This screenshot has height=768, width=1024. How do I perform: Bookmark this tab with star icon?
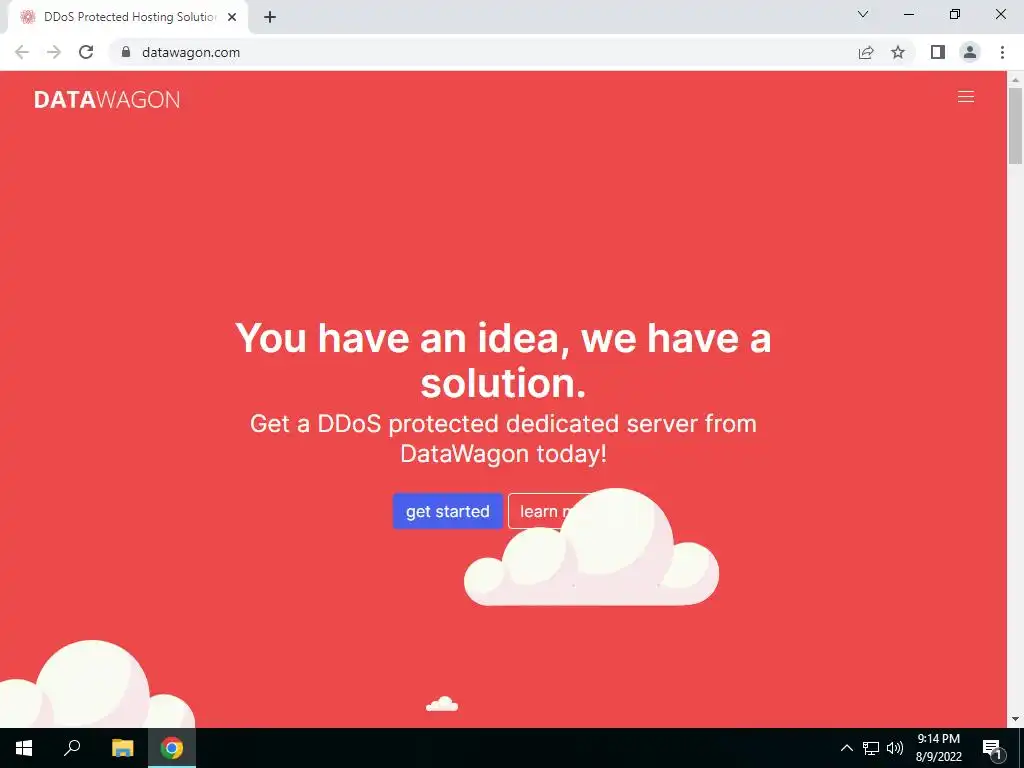pyautogui.click(x=898, y=52)
